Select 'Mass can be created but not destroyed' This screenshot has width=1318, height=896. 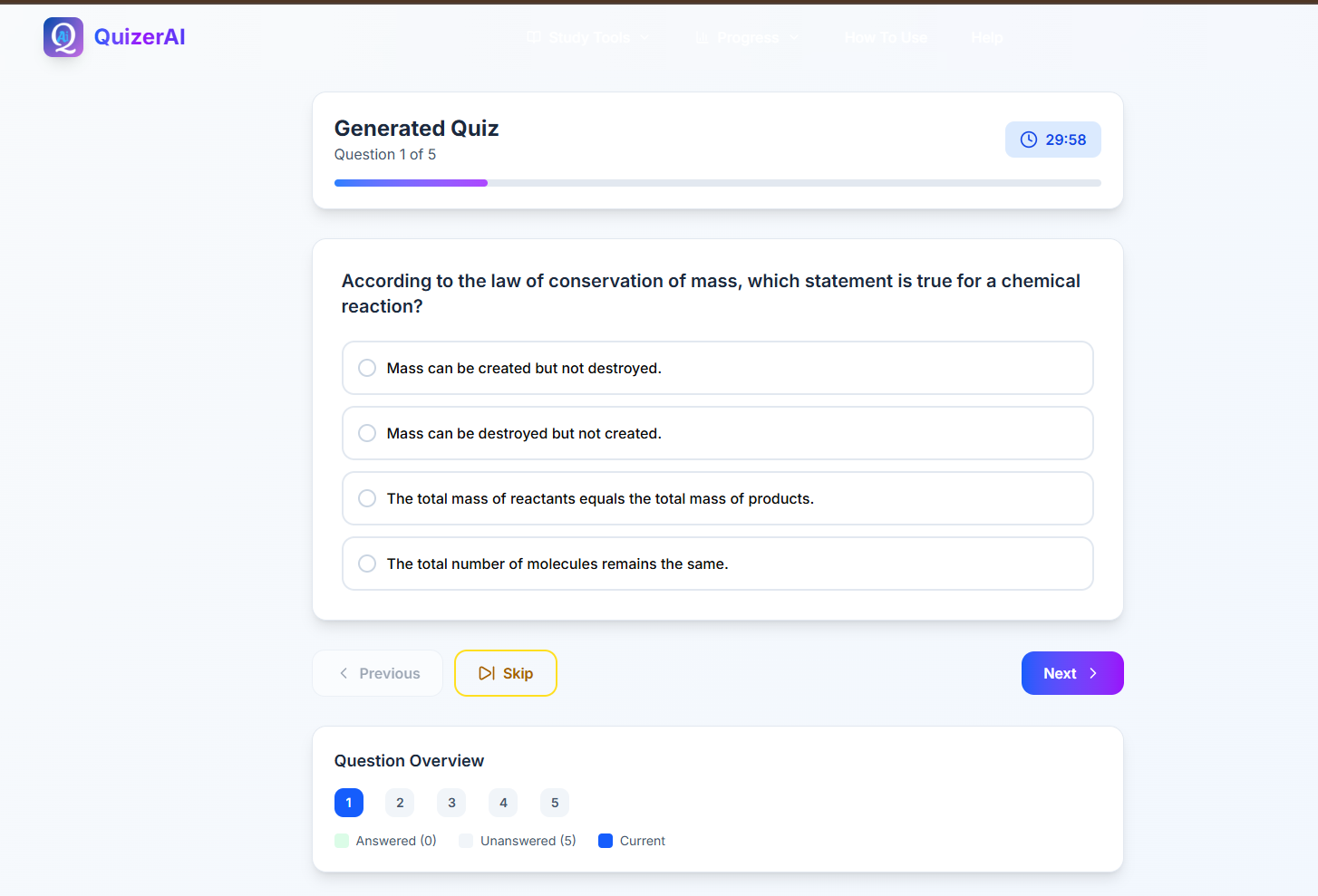718,368
